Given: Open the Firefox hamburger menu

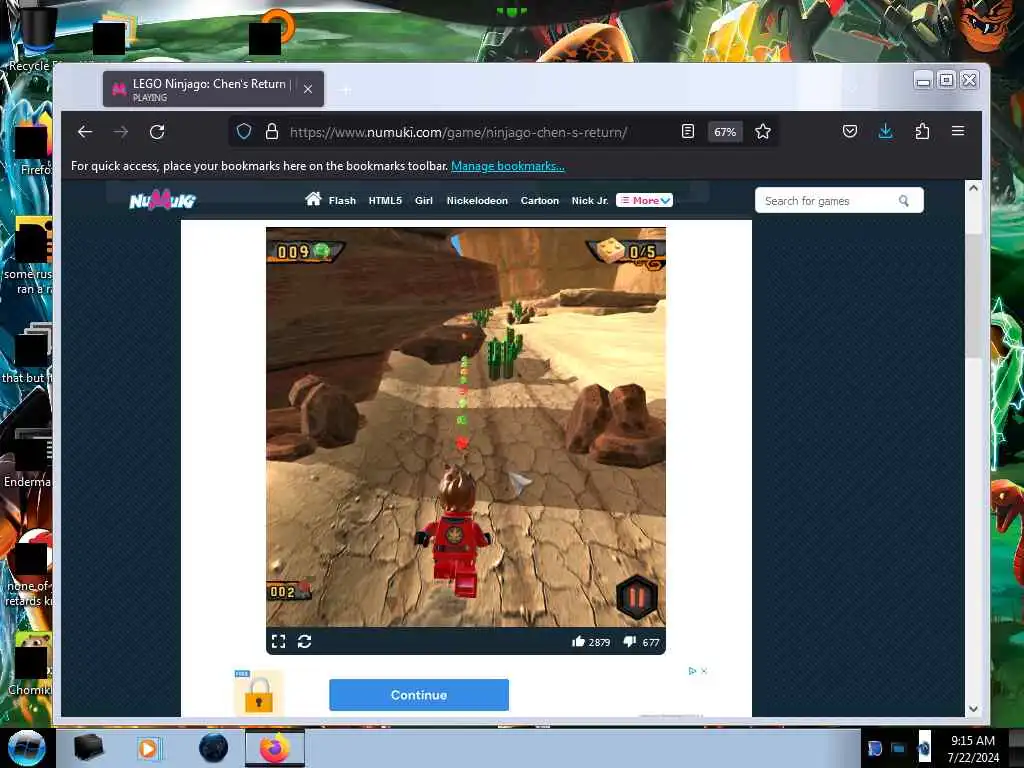Looking at the screenshot, I should (958, 131).
